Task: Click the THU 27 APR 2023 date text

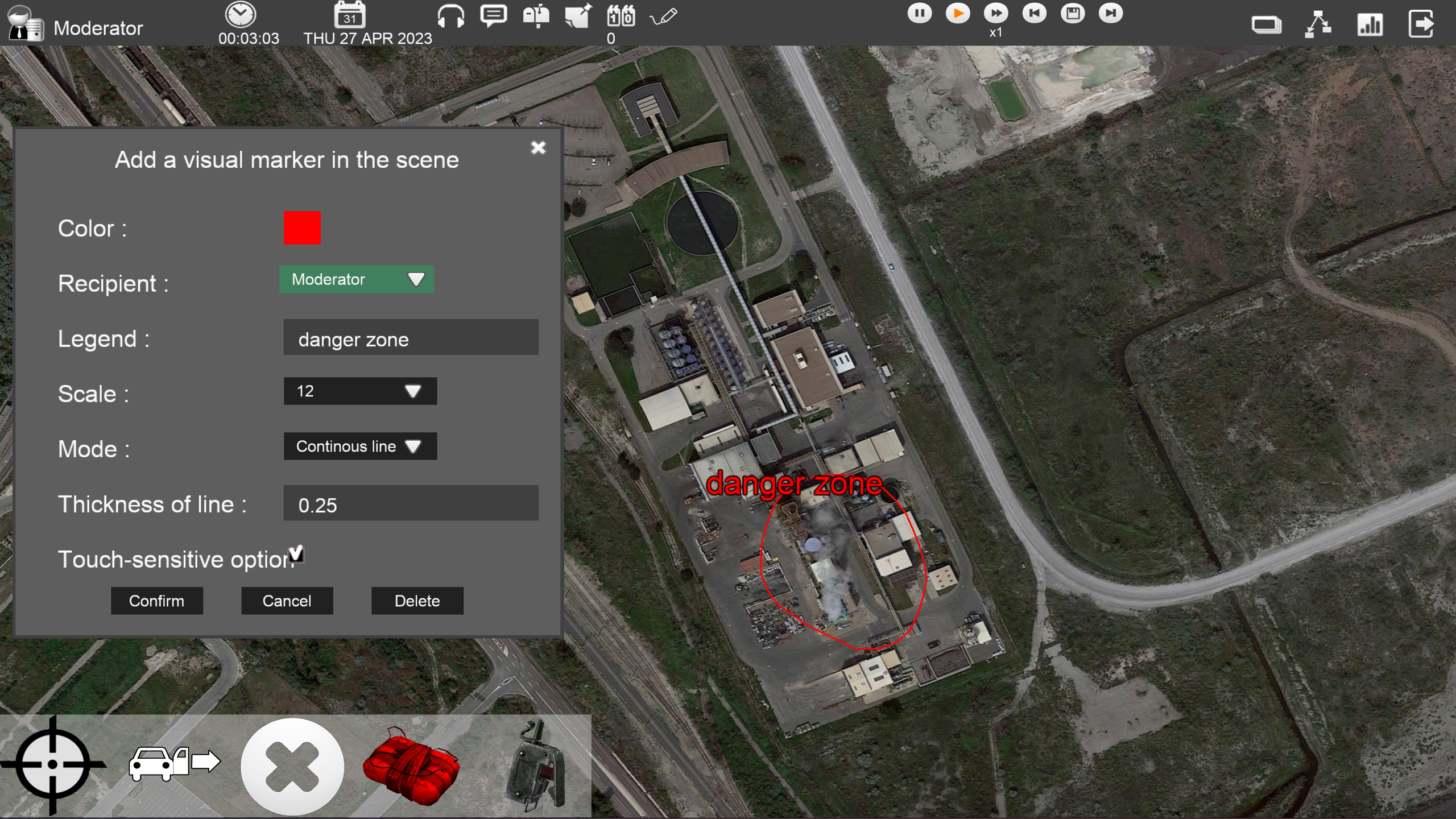Action: pos(367,38)
